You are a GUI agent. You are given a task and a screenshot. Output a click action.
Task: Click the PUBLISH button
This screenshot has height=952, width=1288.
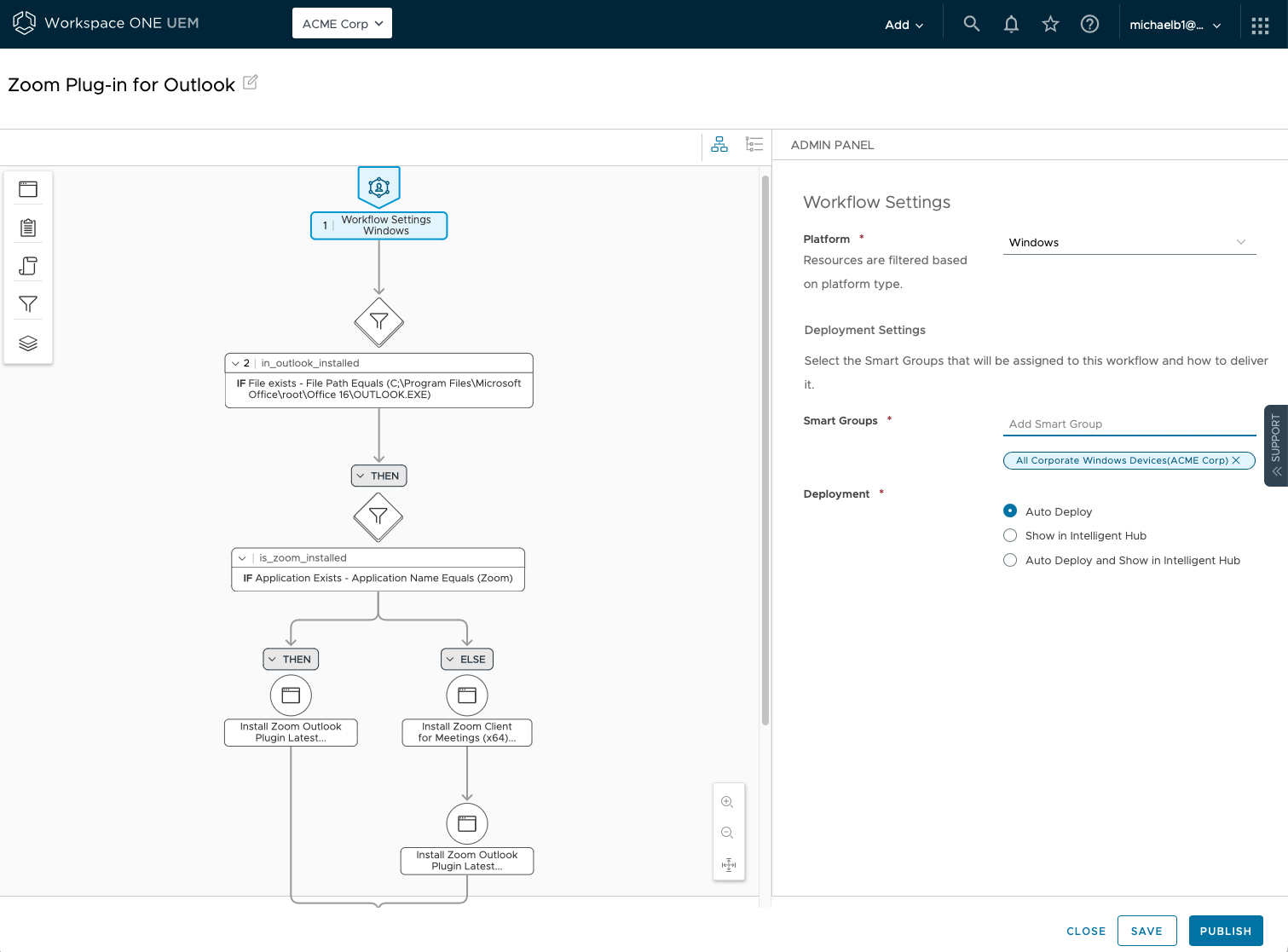1225,931
